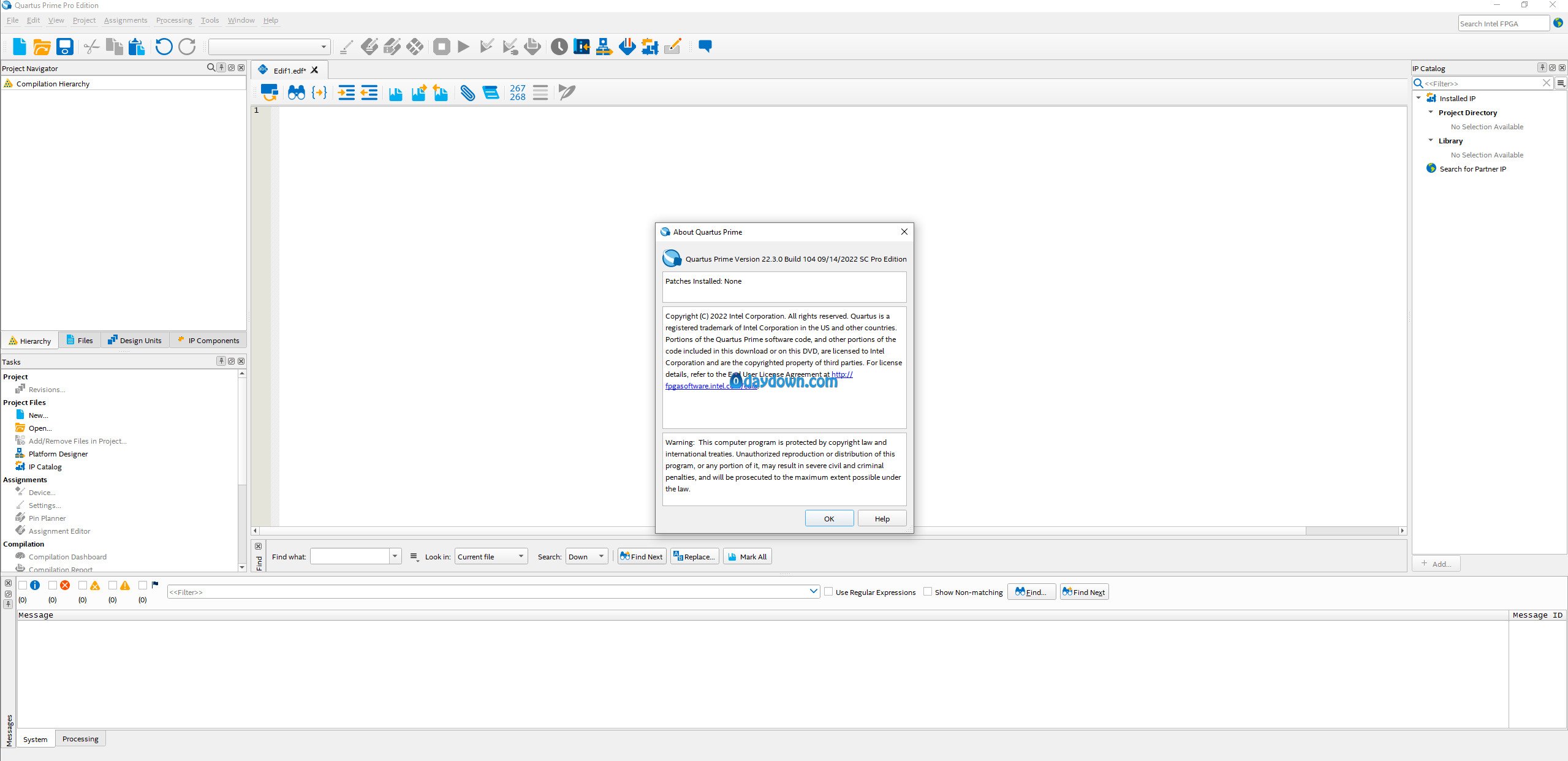Viewport: 1568px width, 761px height.
Task: Open the Search direction Down dropdown
Action: click(586, 556)
